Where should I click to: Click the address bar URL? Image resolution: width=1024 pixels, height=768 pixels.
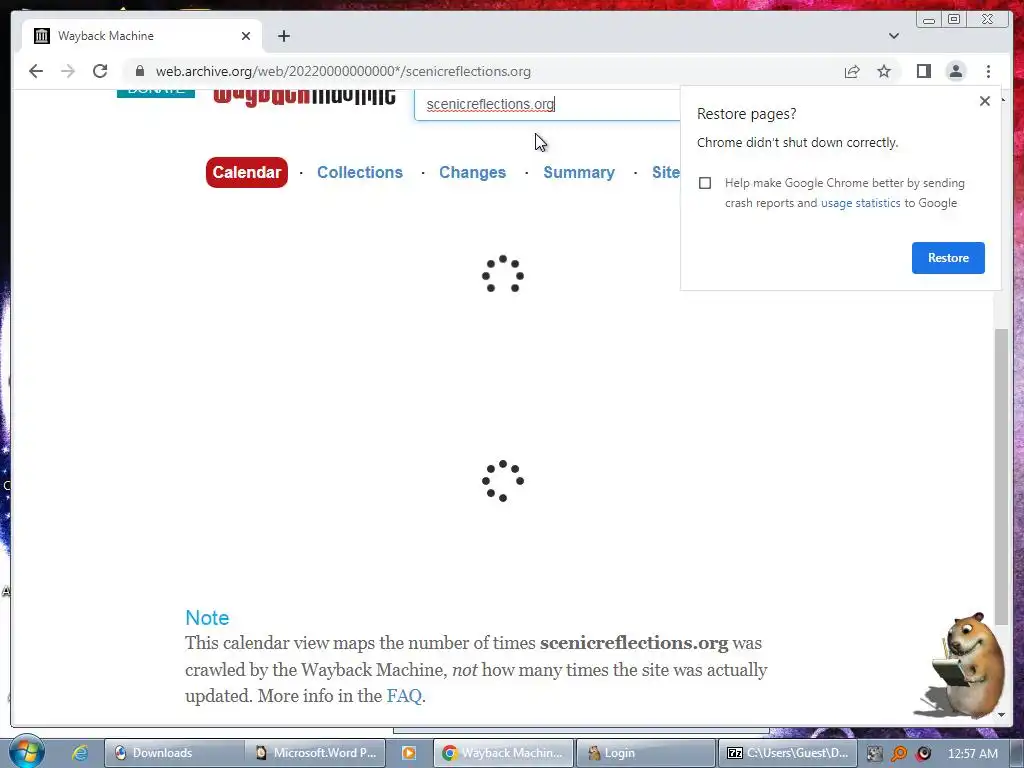343,71
